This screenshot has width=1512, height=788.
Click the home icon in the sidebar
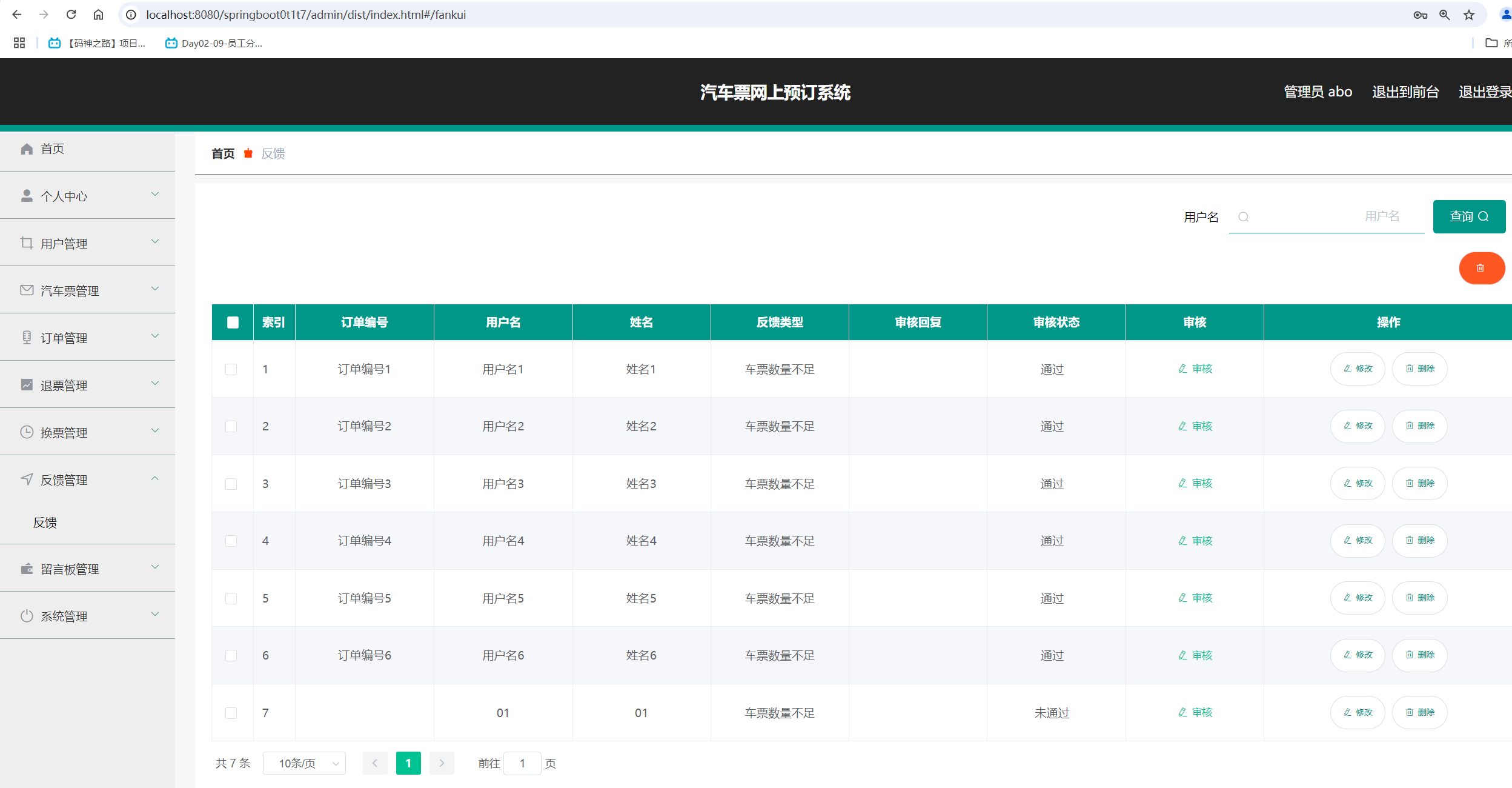(27, 149)
